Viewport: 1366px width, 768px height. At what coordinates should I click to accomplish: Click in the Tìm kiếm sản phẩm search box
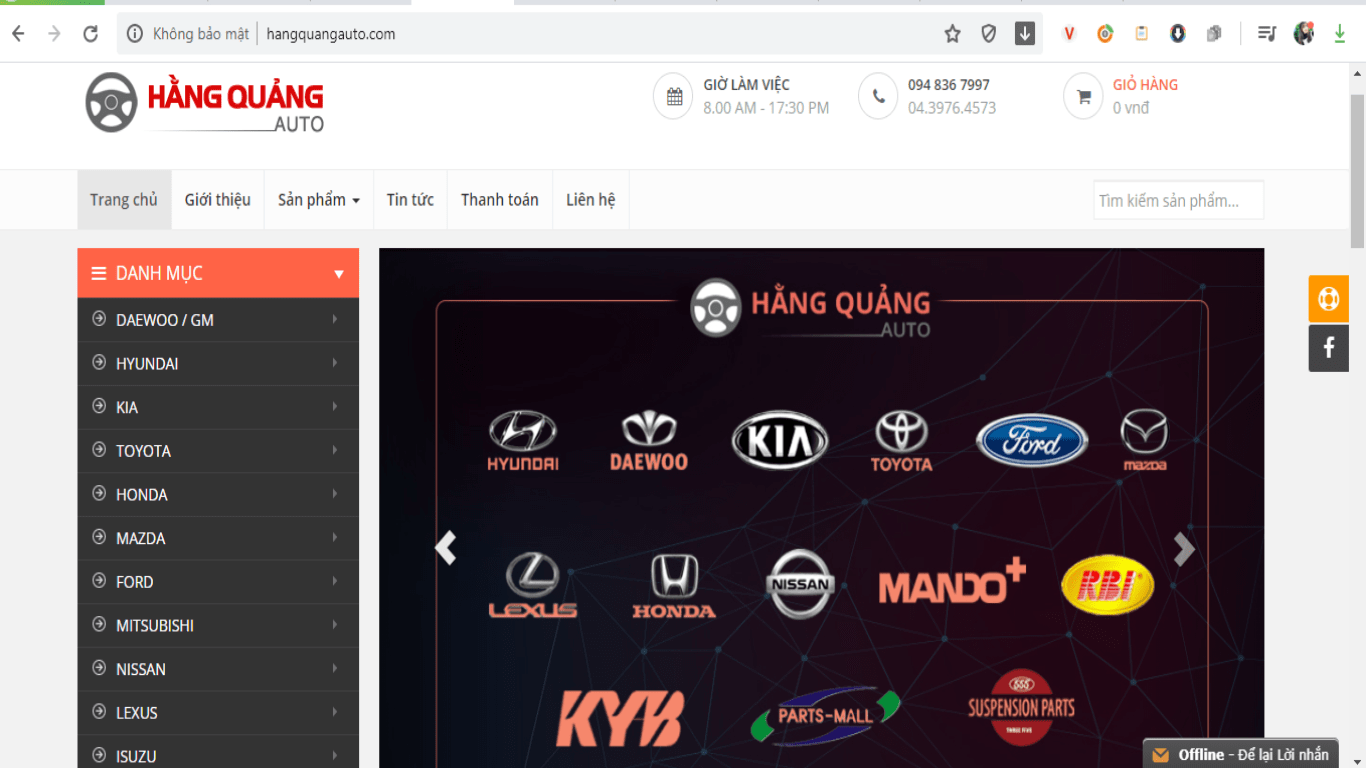point(1178,200)
